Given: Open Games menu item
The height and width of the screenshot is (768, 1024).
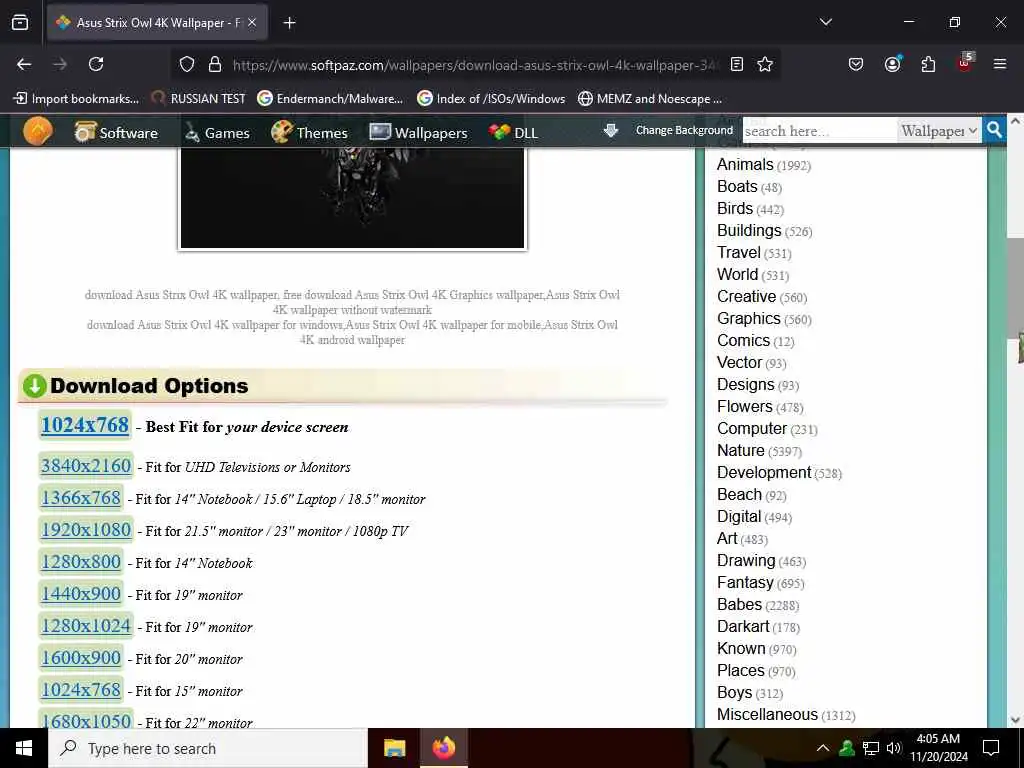Looking at the screenshot, I should coord(217,133).
